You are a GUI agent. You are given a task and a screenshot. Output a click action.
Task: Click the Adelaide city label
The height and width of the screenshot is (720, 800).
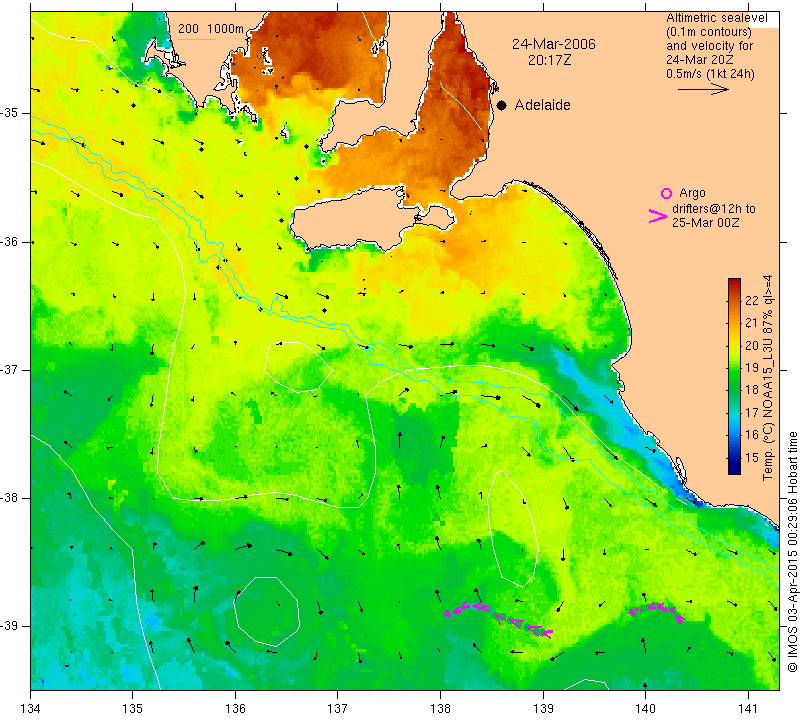pos(542,105)
